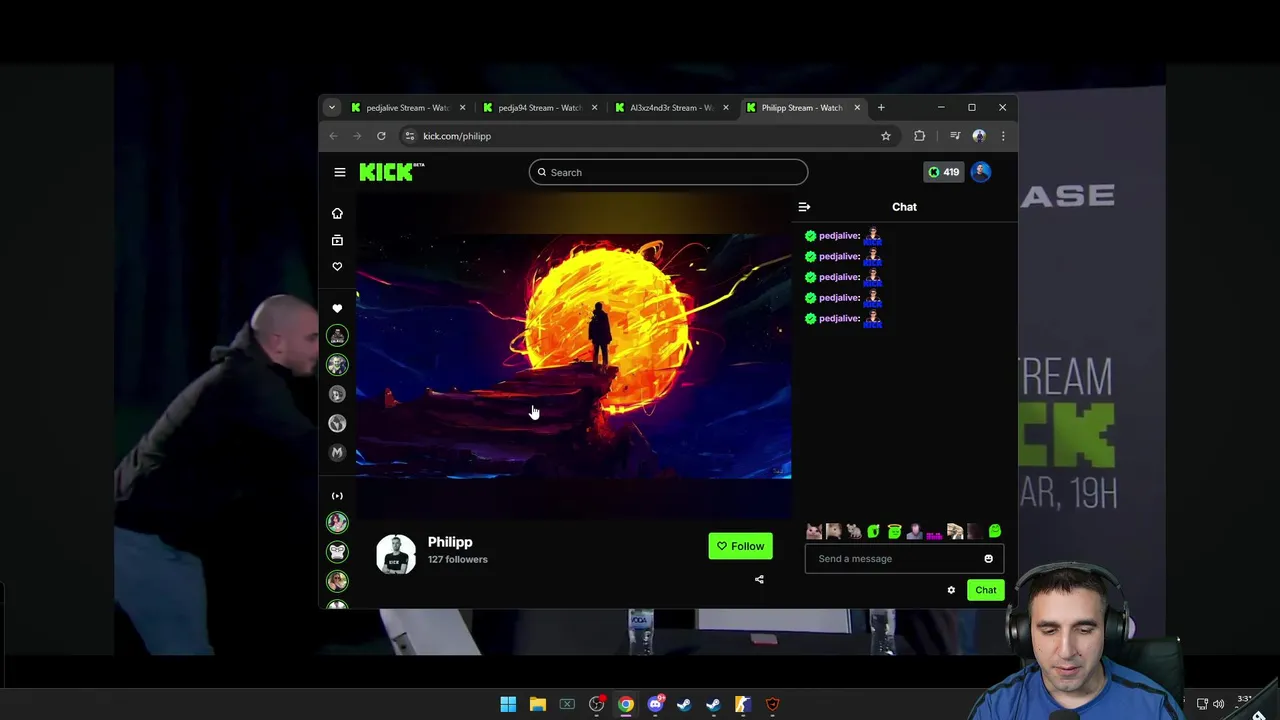Open the sidebar channel with M avatar
The width and height of the screenshot is (1280, 720).
click(337, 453)
